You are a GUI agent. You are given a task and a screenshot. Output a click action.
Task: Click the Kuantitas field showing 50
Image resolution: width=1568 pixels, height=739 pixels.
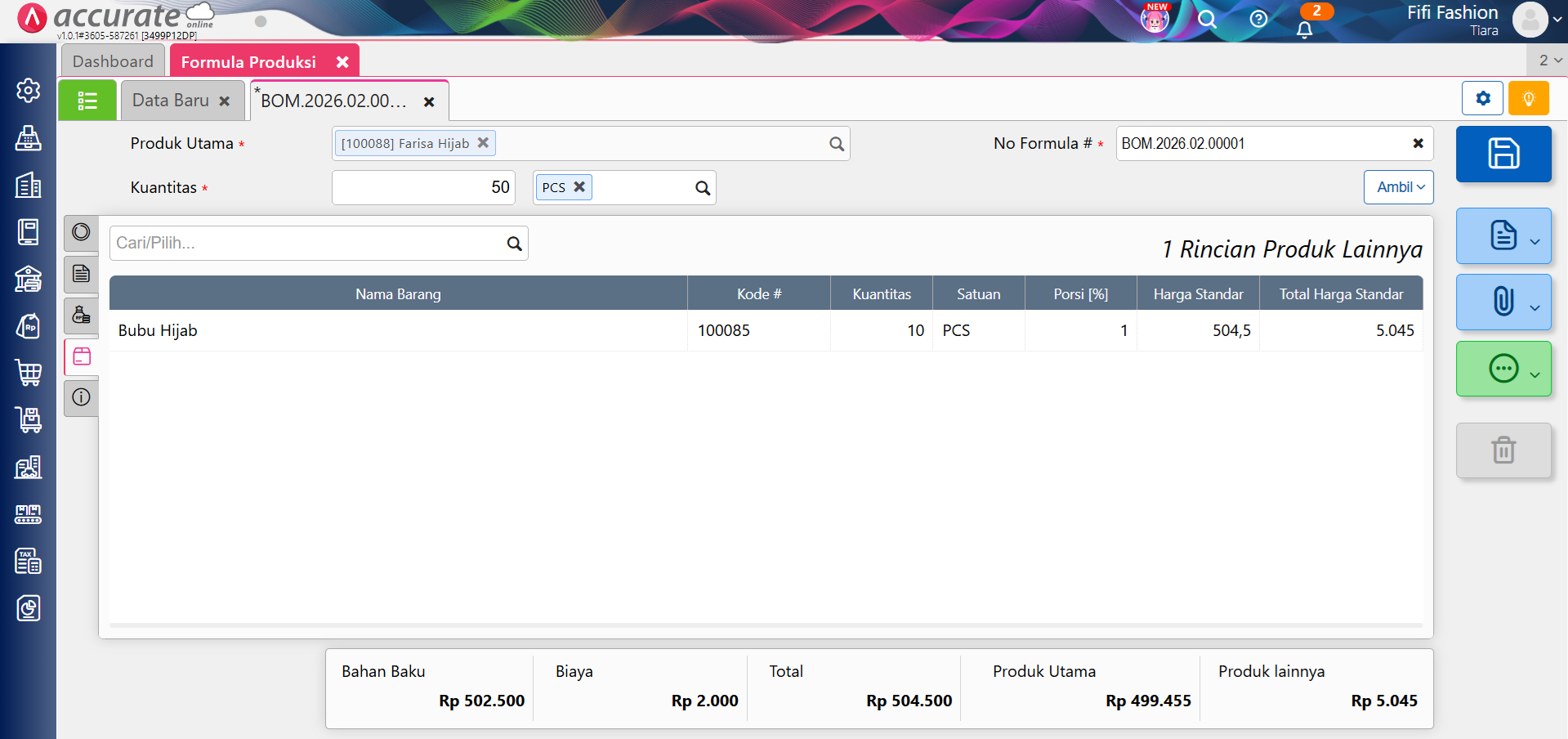point(422,187)
